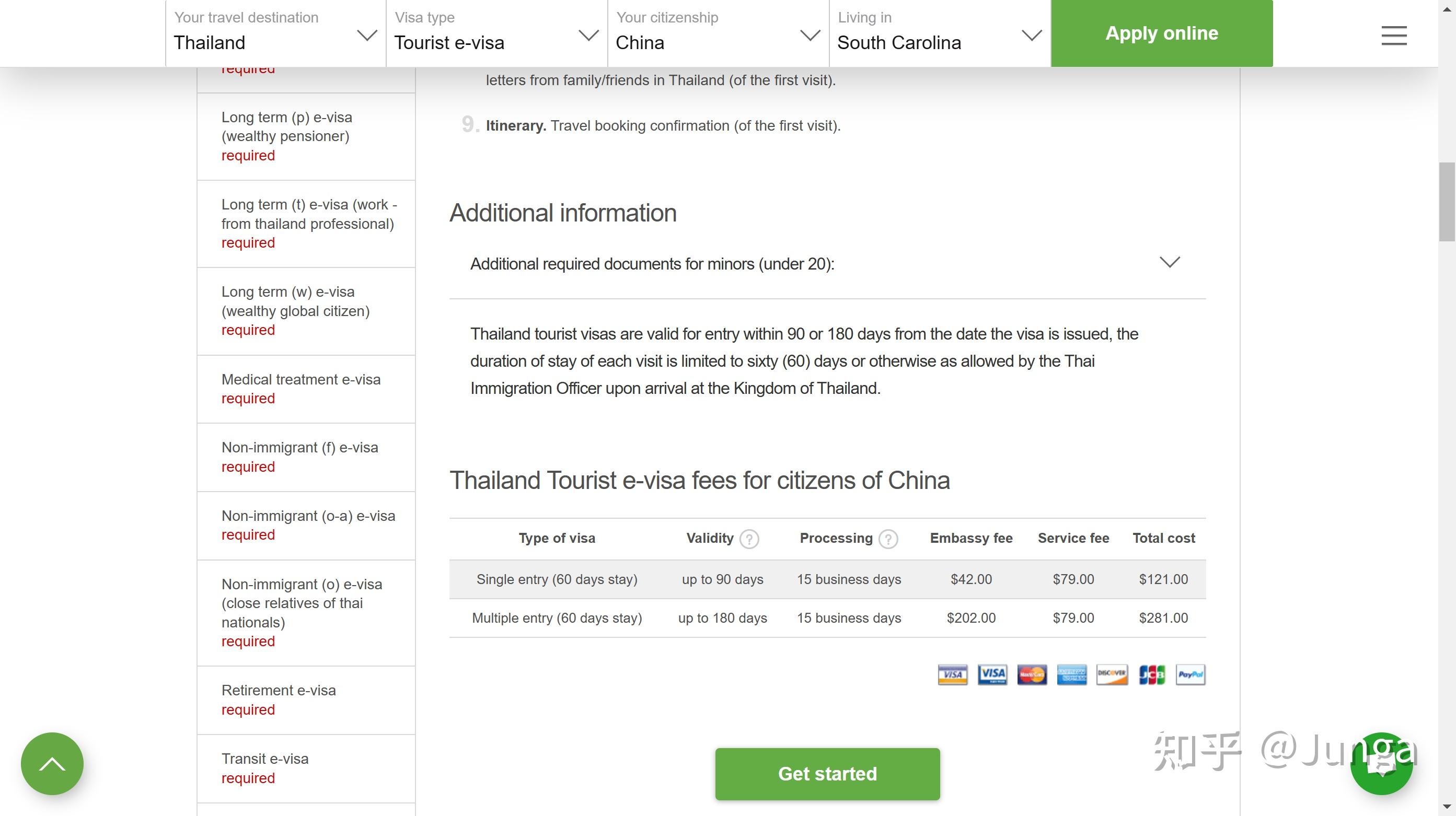Select Retirement e-visa in sidebar
This screenshot has height=816, width=1456.
pos(306,700)
